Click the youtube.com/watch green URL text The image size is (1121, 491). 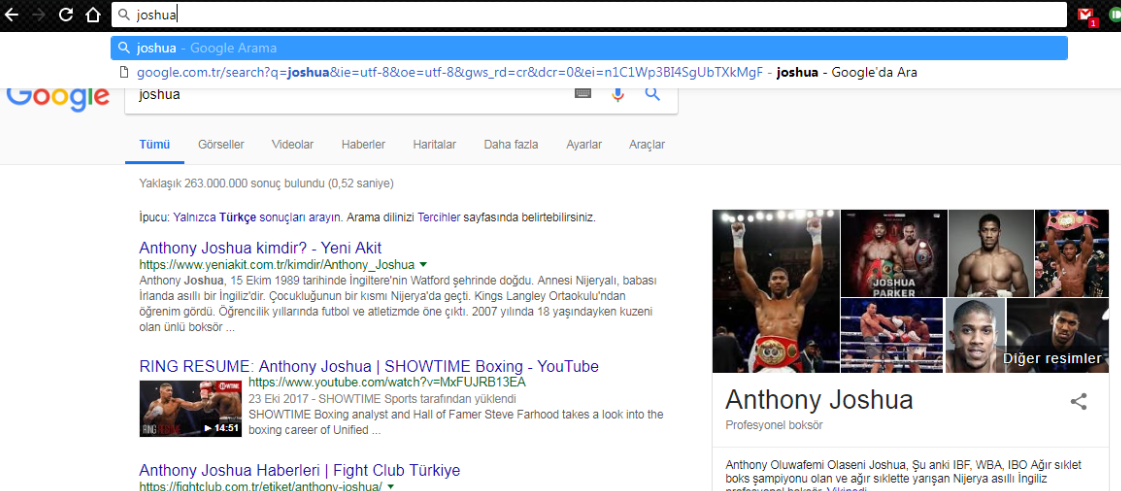pyautogui.click(x=387, y=382)
